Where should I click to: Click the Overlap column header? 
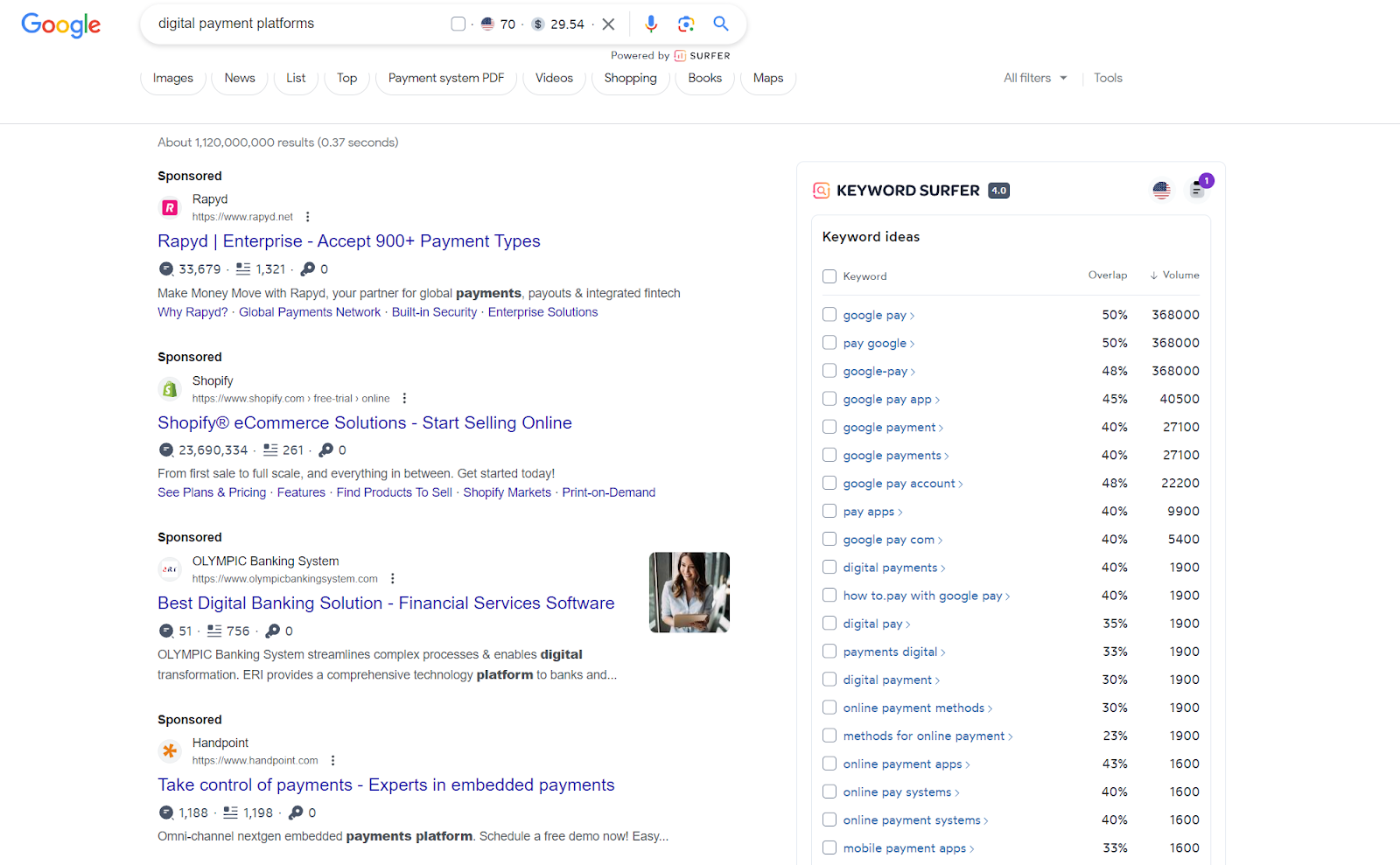(x=1108, y=275)
